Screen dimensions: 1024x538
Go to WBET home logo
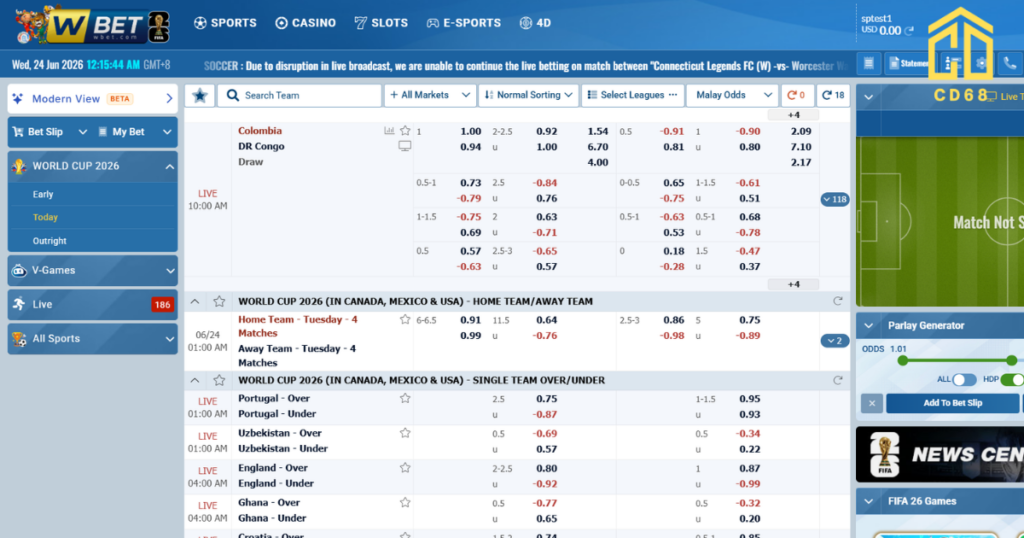pos(93,25)
